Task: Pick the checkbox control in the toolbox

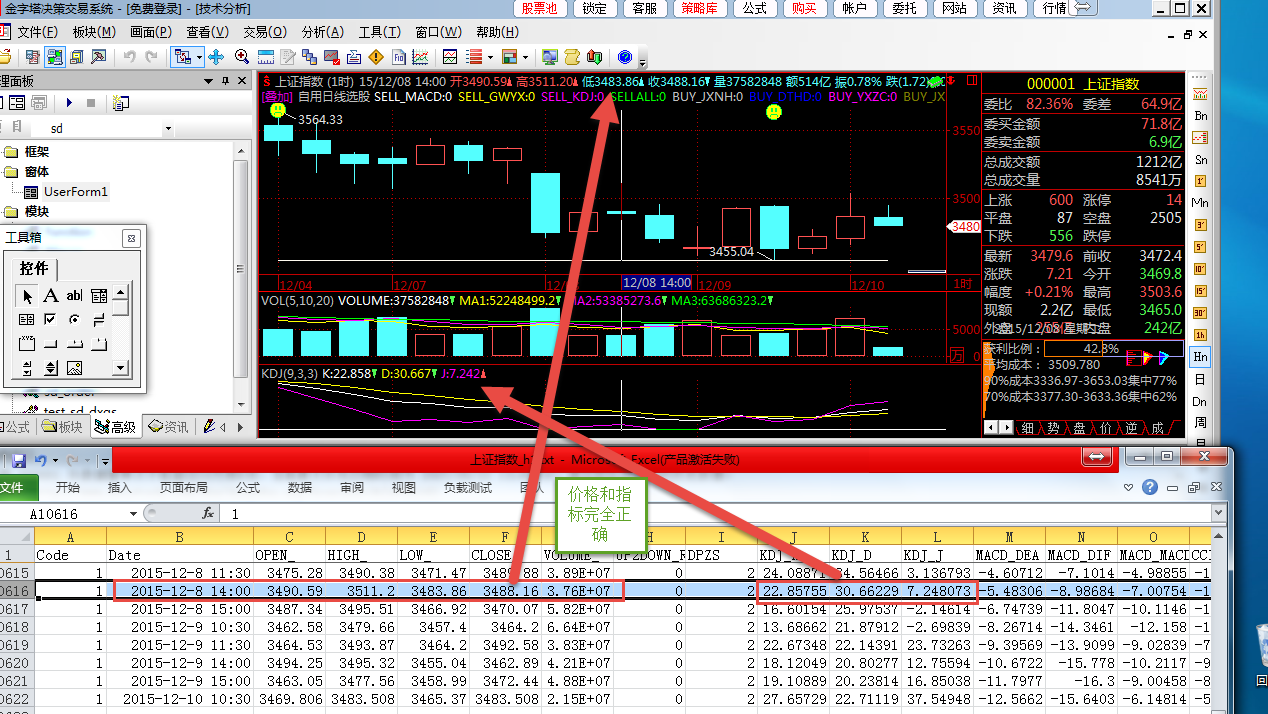Action: (51, 320)
